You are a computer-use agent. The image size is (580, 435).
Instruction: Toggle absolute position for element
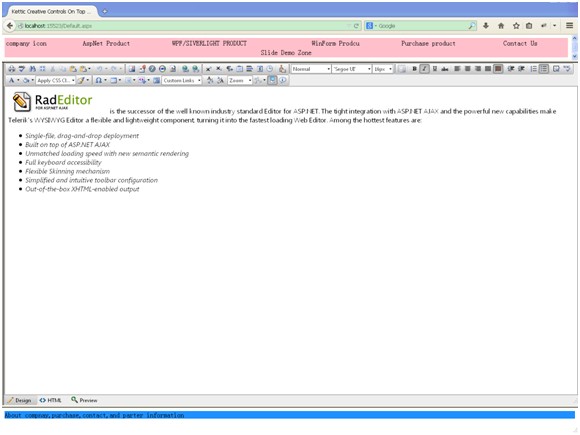pyautogui.click(x=402, y=69)
